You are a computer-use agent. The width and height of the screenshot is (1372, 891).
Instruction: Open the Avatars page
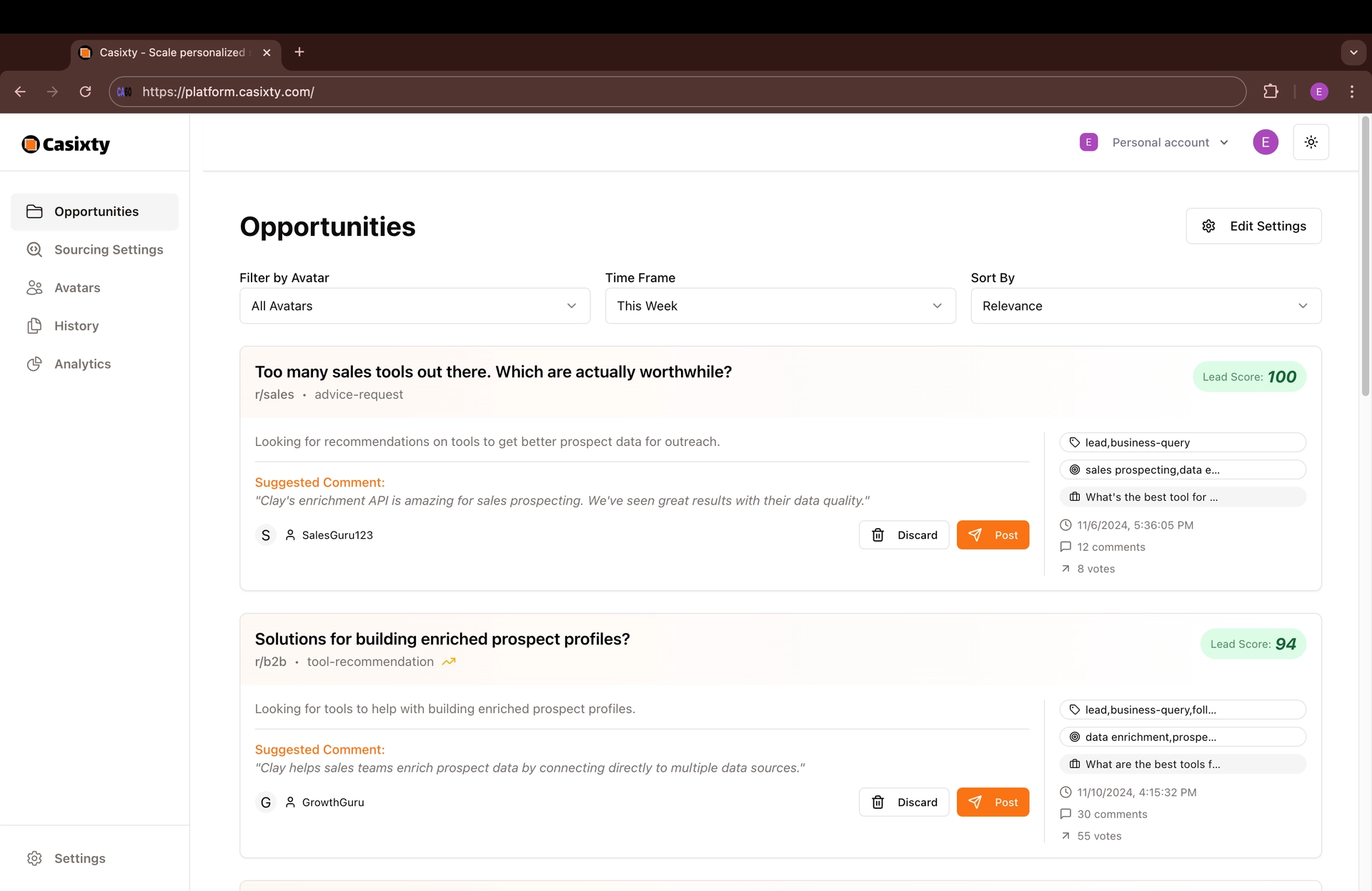[x=94, y=287]
